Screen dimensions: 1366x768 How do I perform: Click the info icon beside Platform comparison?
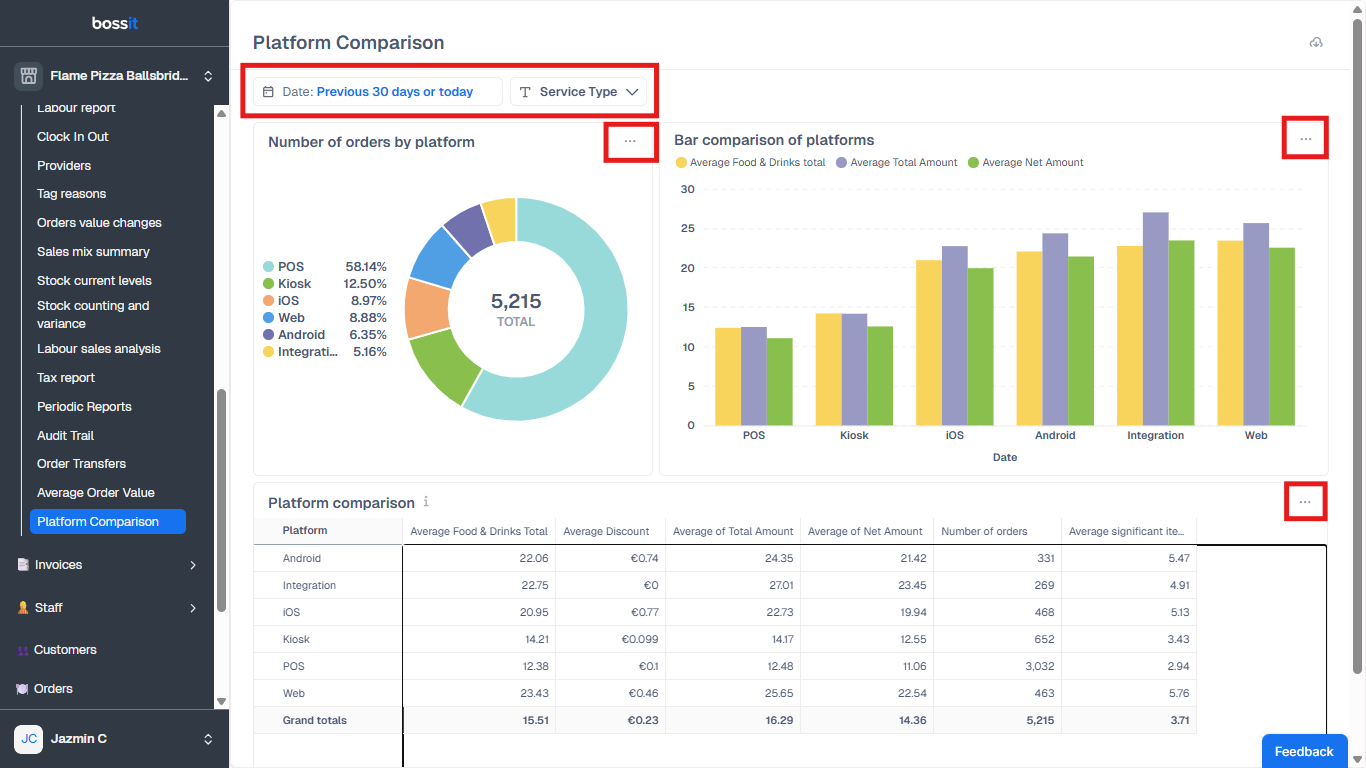coord(426,502)
